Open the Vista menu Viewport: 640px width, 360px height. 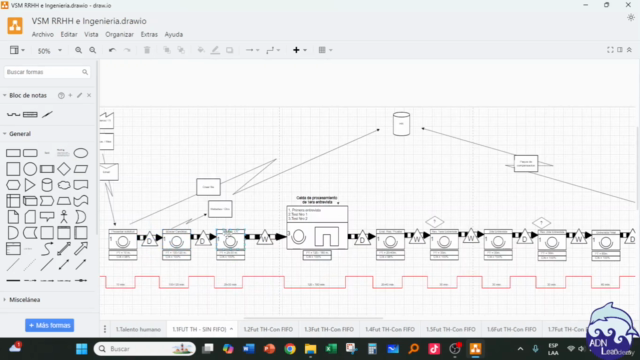(91, 34)
